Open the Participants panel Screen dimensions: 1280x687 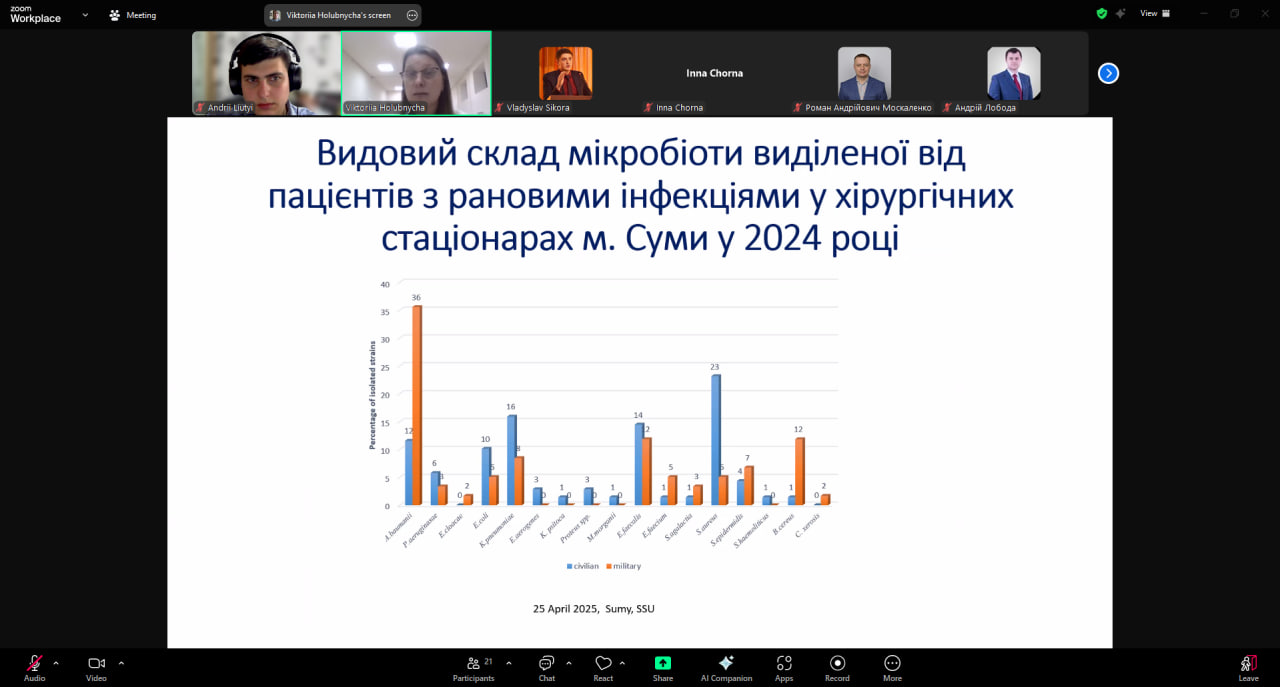tap(473, 667)
